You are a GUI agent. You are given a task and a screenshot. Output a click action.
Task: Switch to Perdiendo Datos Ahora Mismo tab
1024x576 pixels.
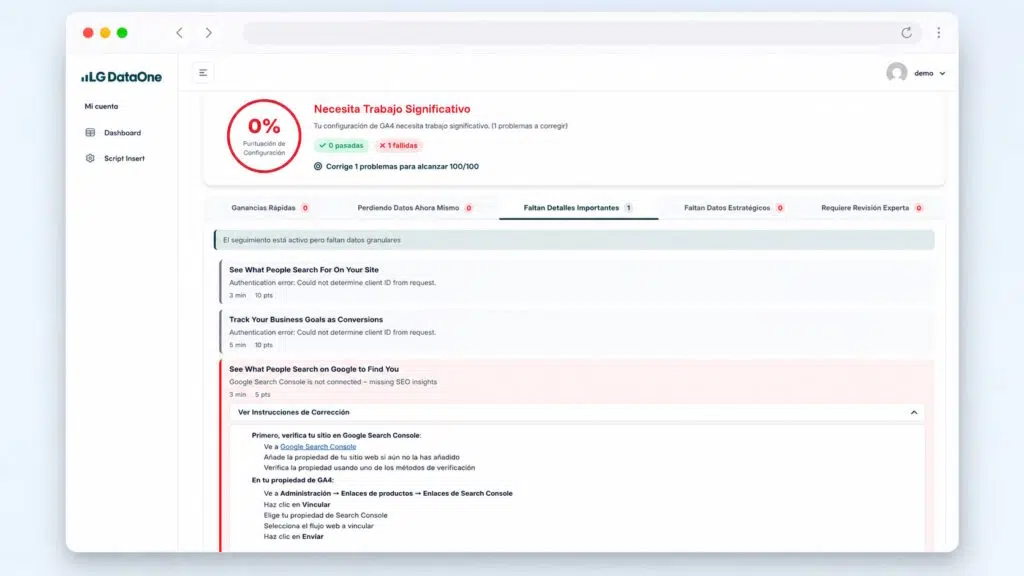[x=415, y=208]
